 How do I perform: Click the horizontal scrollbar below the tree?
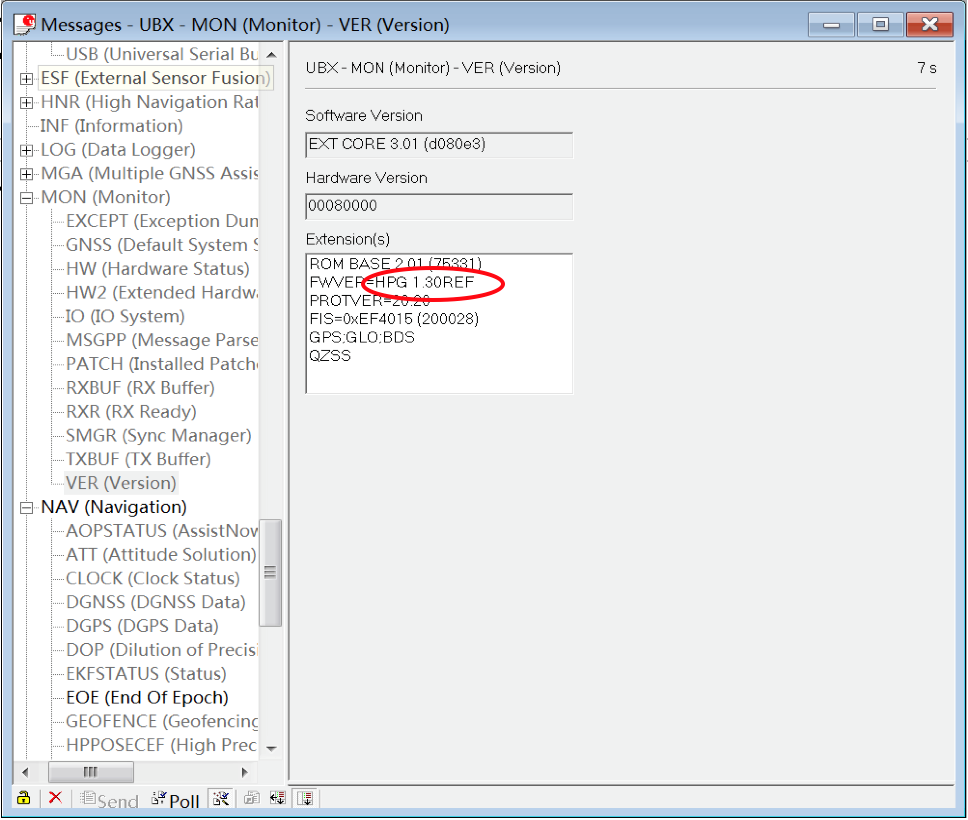(91, 771)
